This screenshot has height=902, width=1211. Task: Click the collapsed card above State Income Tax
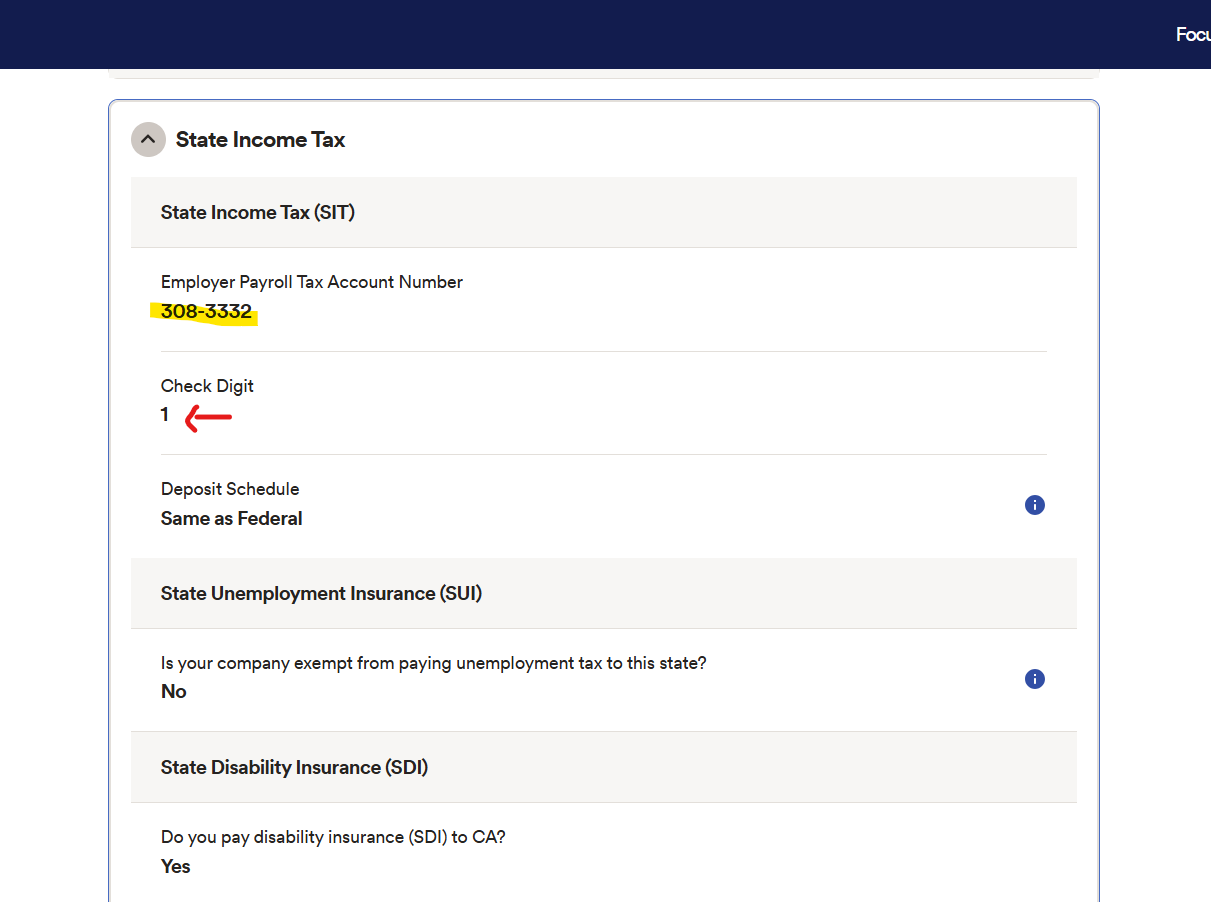603,73
